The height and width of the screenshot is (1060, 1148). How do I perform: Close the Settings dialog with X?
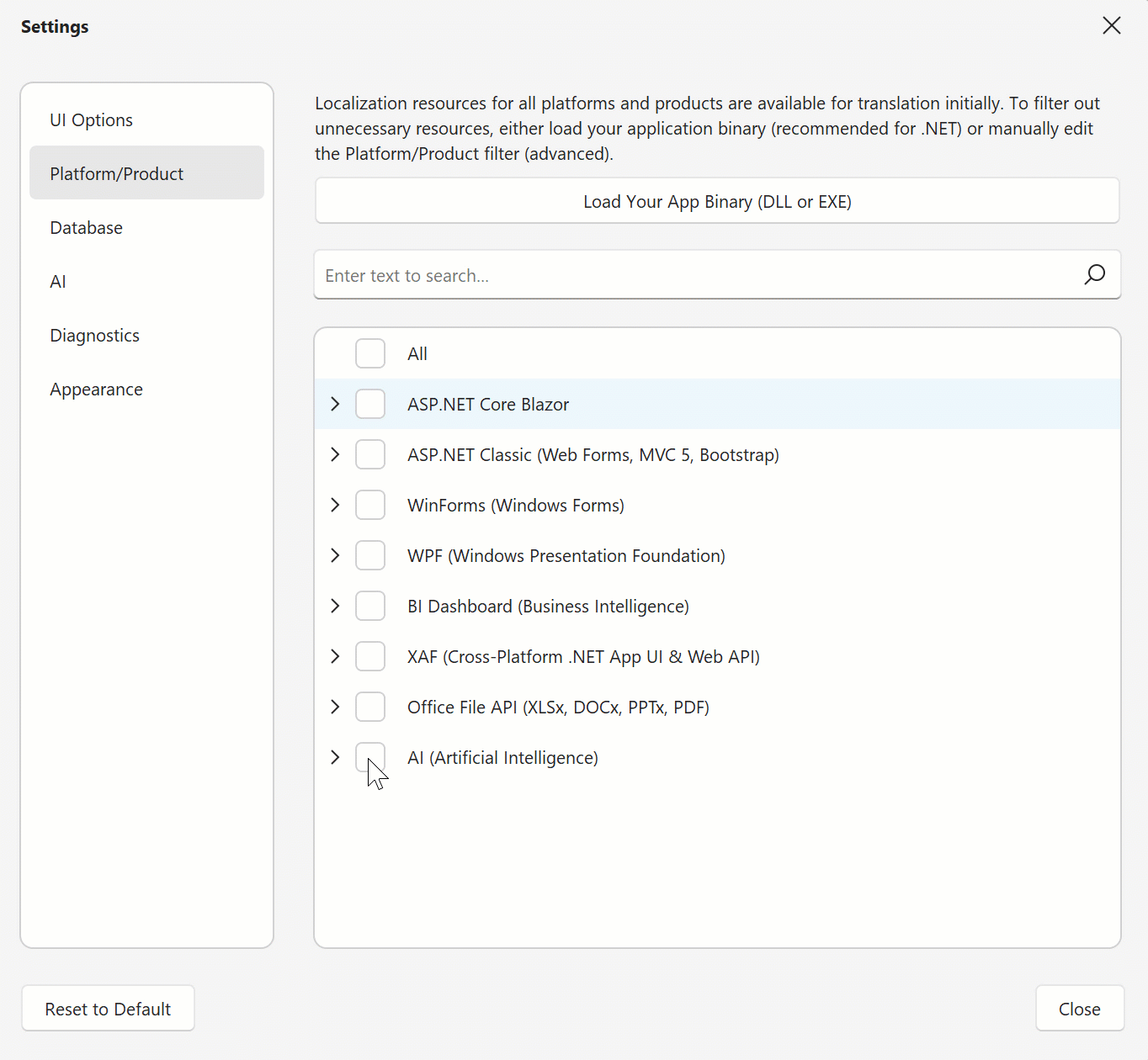1112,25
